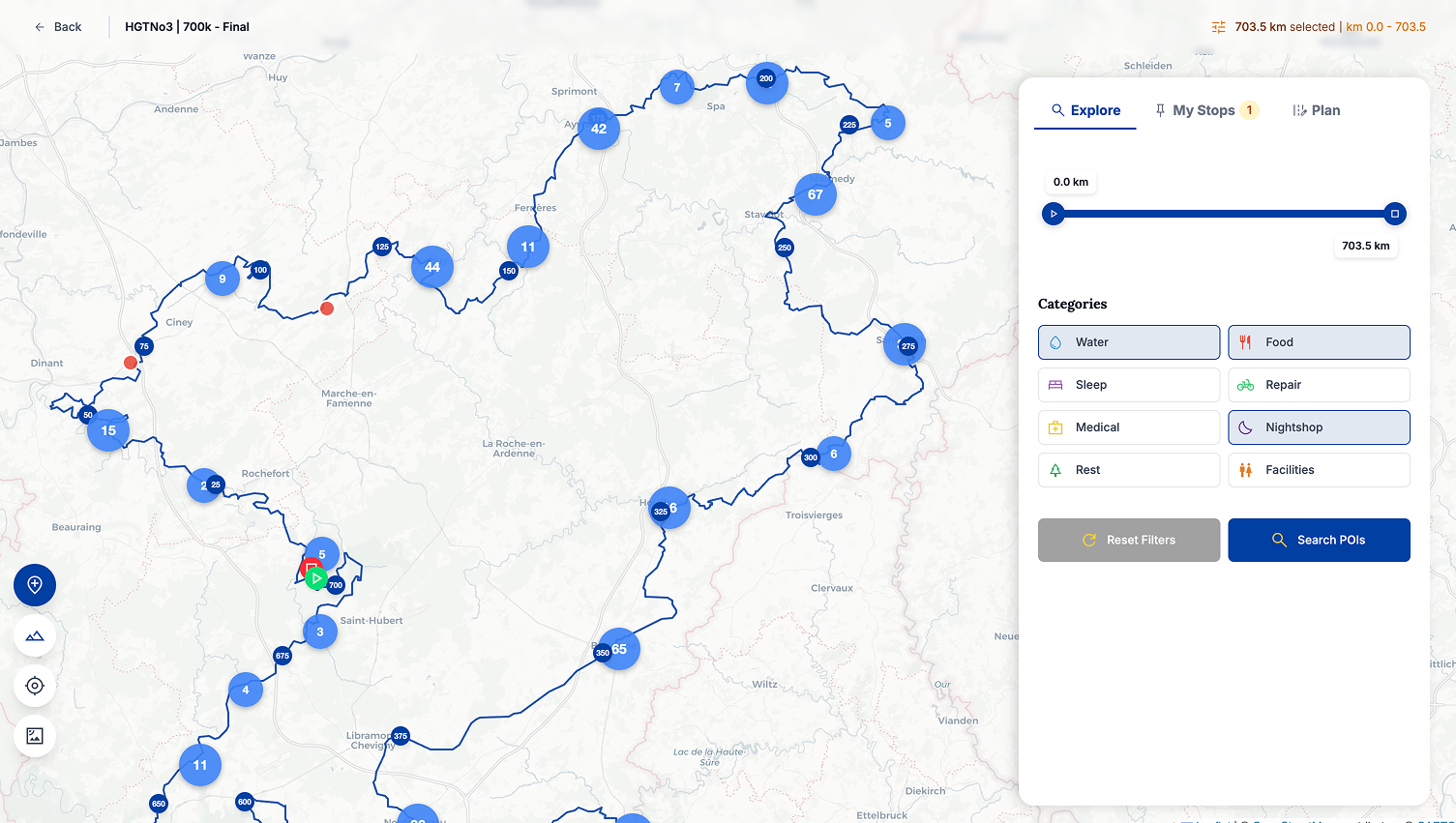The image size is (1456, 823).
Task: Switch to the My Stops tab
Action: tap(1205, 109)
